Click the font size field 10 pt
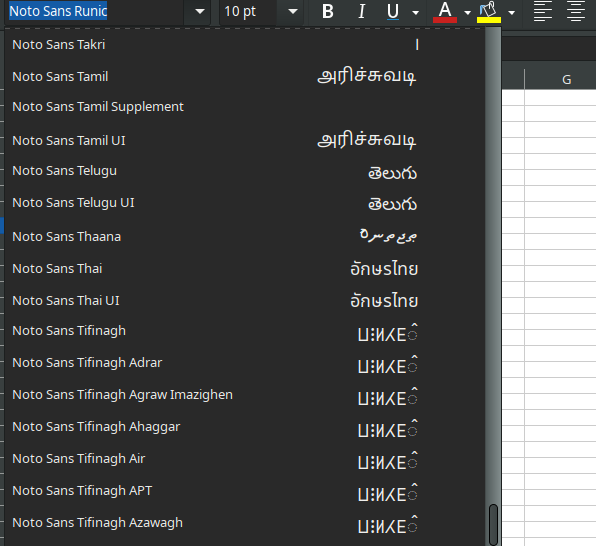 [x=249, y=11]
